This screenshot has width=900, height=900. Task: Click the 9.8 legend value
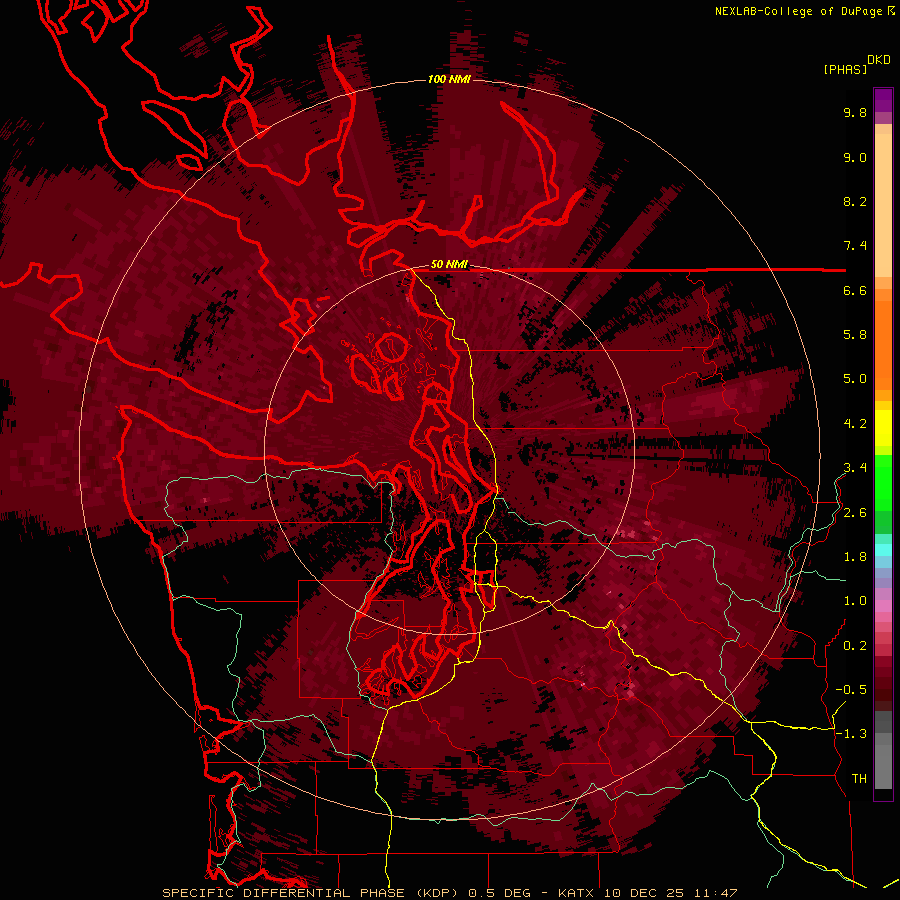[855, 112]
